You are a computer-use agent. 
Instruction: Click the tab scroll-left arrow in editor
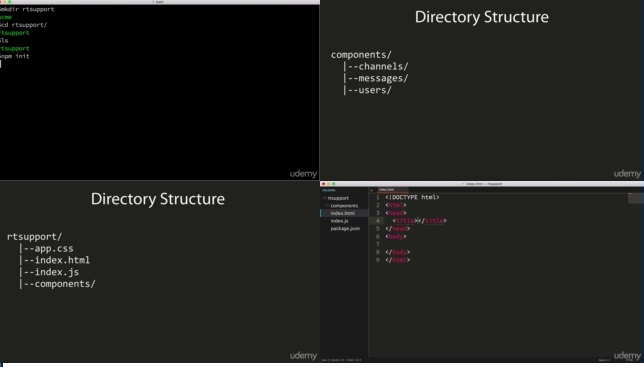pyautogui.click(x=371, y=190)
